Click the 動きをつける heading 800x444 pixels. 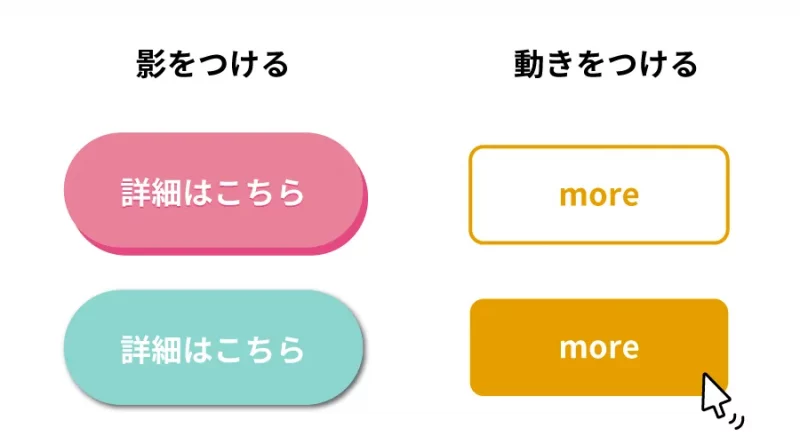[605, 65]
